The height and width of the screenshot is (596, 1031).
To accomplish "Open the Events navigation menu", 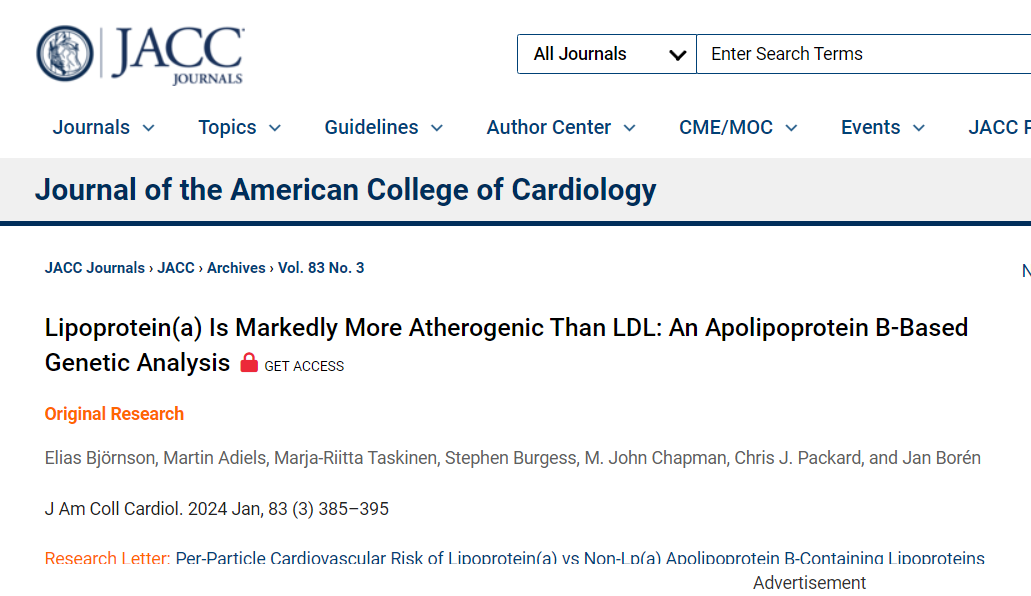I will click(882, 127).
